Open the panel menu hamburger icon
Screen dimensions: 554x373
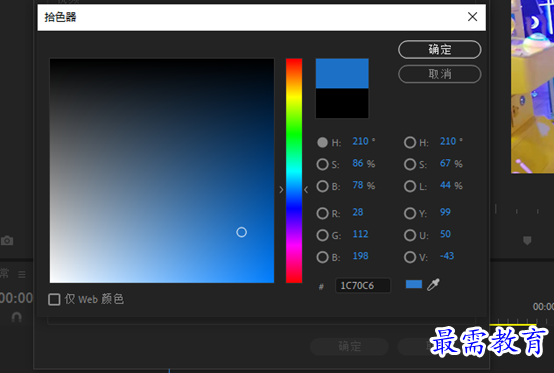coord(22,274)
